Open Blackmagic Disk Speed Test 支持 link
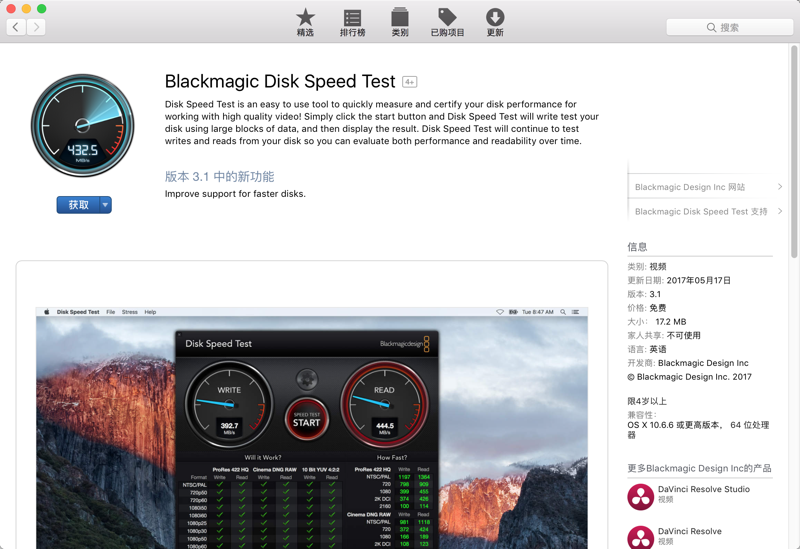This screenshot has height=549, width=800. (701, 211)
